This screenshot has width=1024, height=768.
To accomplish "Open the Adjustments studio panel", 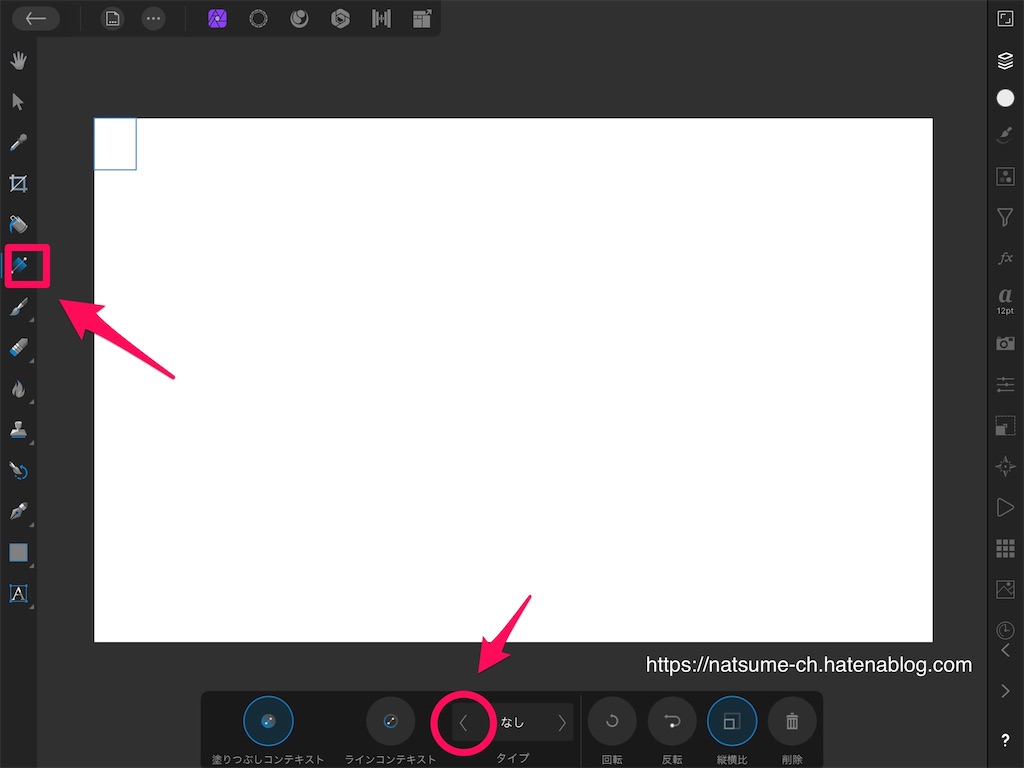I will [x=1005, y=176].
